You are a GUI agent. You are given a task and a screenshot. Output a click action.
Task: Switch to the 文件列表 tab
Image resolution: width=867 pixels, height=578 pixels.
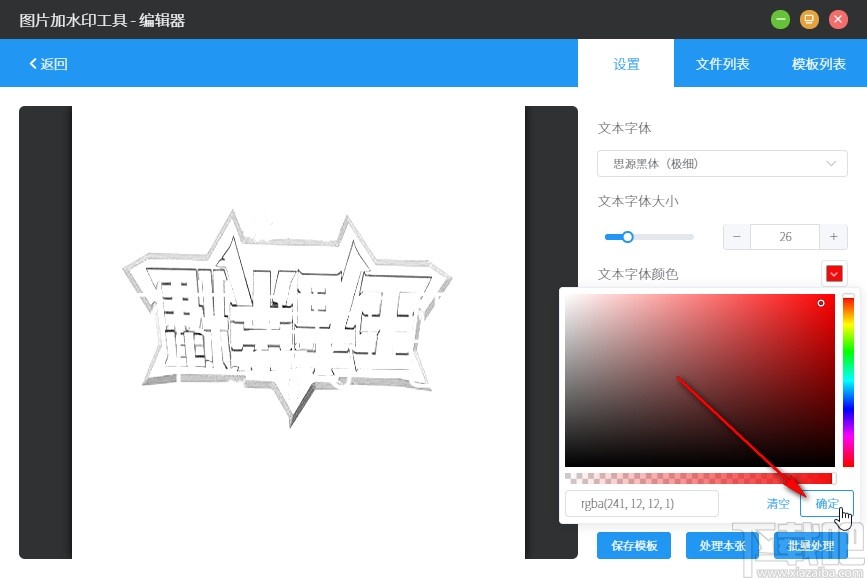point(722,63)
